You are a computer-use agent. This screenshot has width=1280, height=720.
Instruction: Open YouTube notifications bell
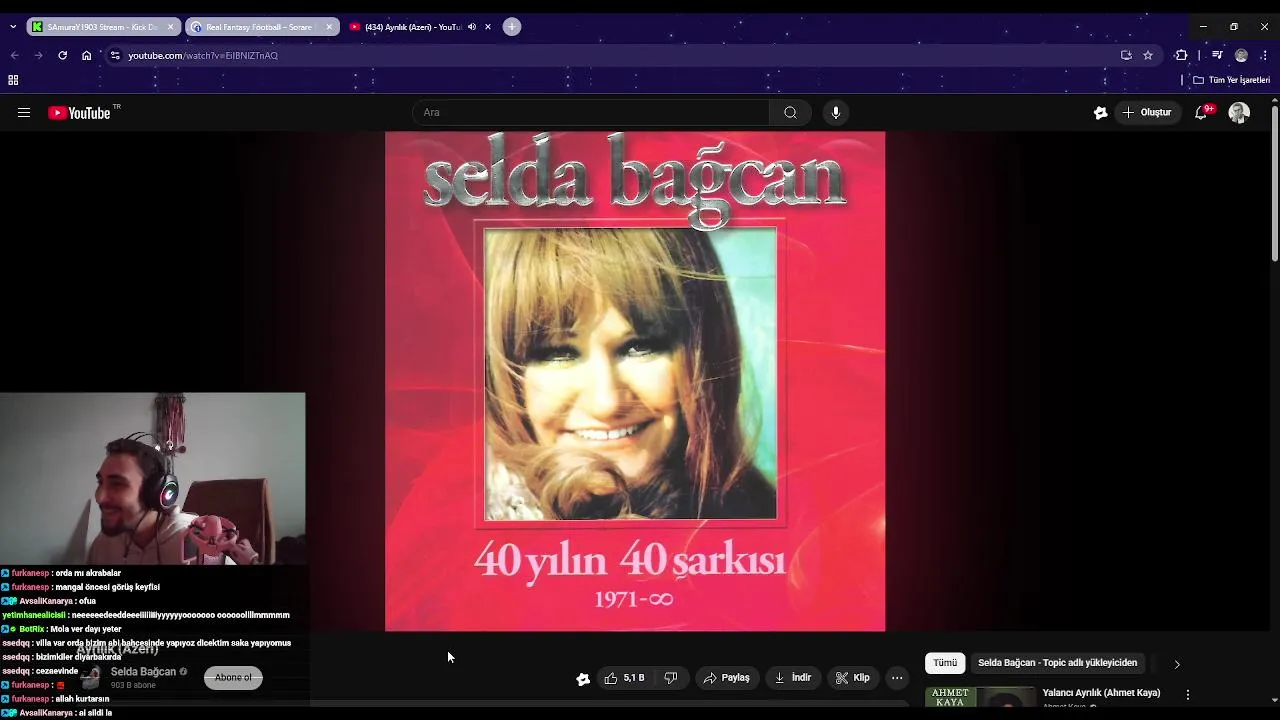pos(1201,113)
